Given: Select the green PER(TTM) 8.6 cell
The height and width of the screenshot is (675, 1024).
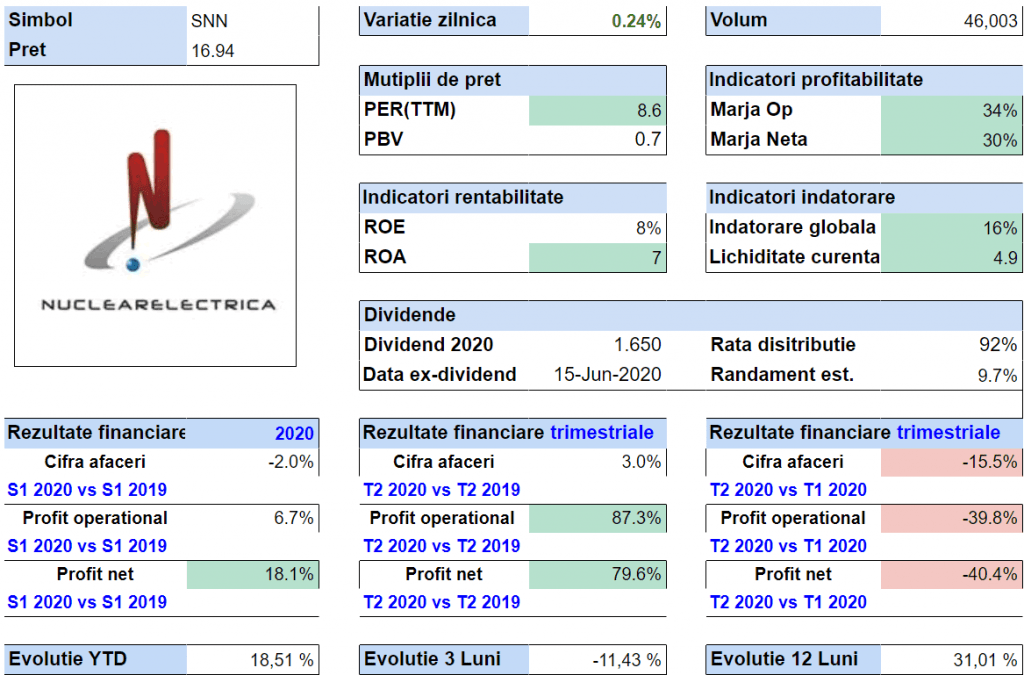Looking at the screenshot, I should pos(596,110).
